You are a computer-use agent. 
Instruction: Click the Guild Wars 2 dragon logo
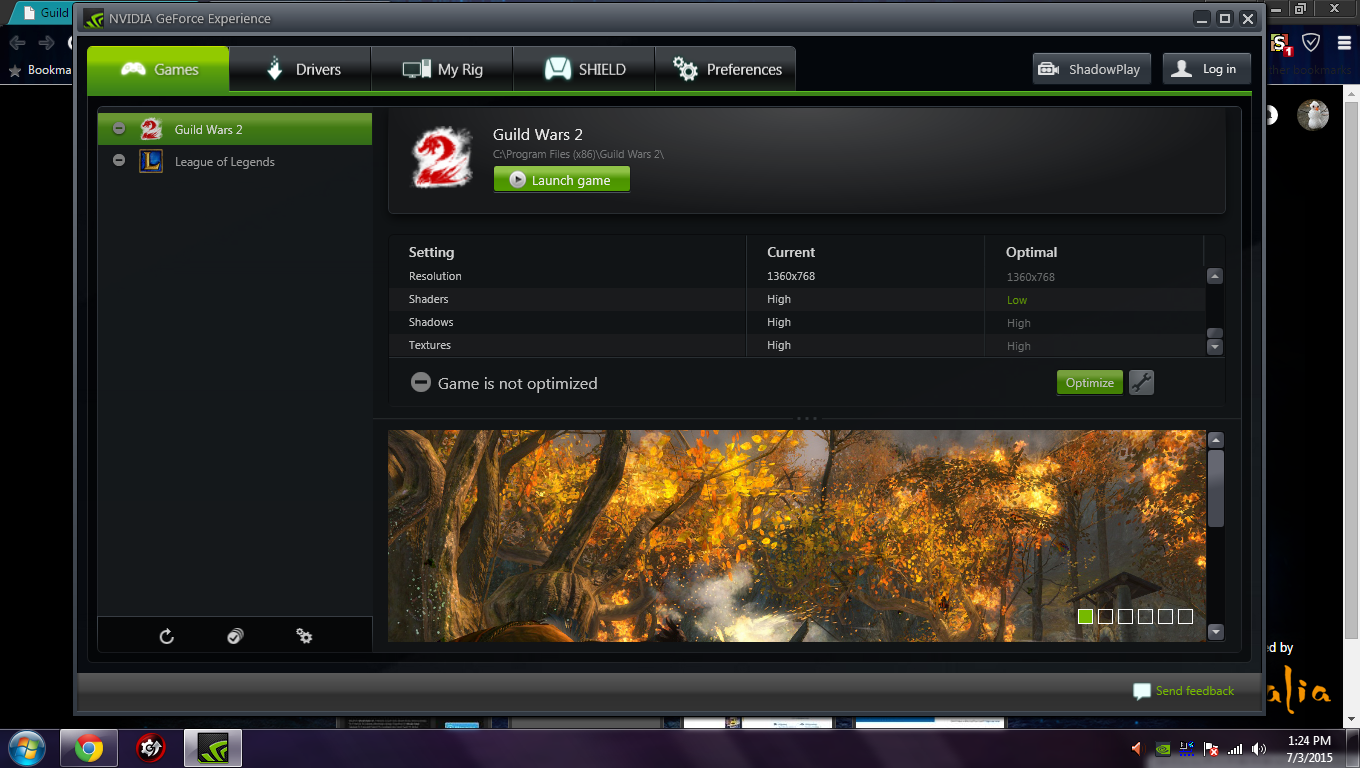point(441,159)
